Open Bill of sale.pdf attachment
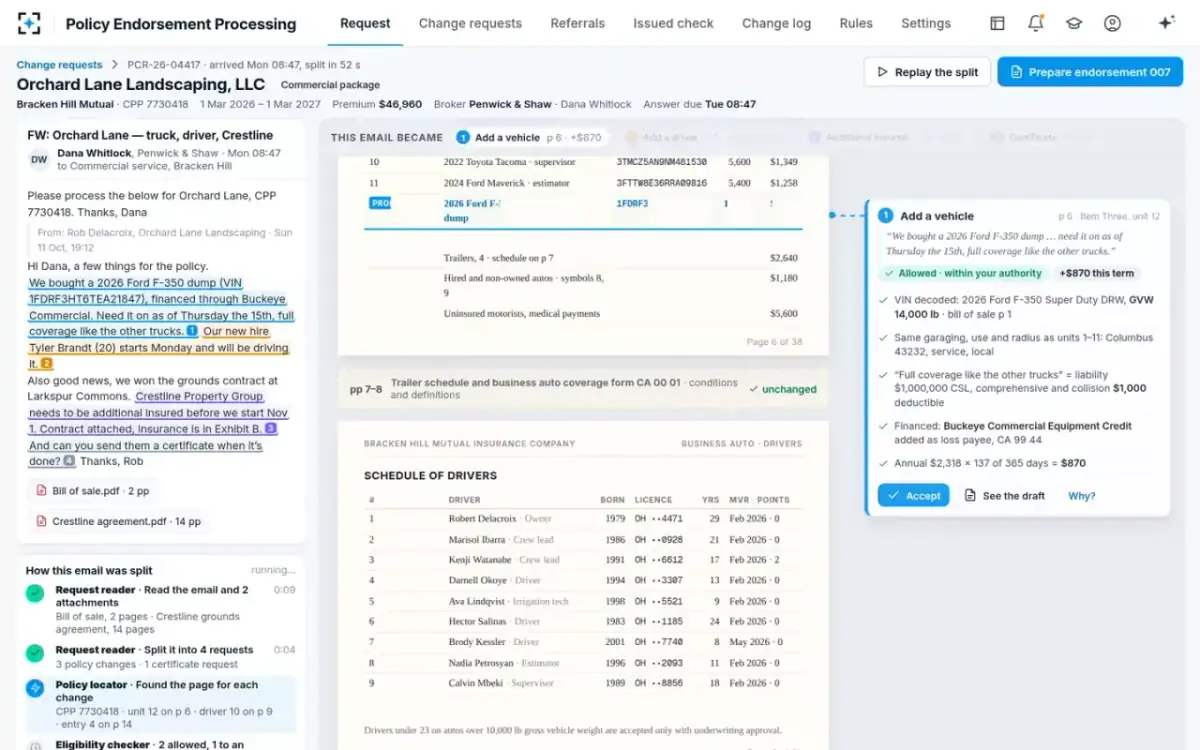The height and width of the screenshot is (750, 1200). 93,491
